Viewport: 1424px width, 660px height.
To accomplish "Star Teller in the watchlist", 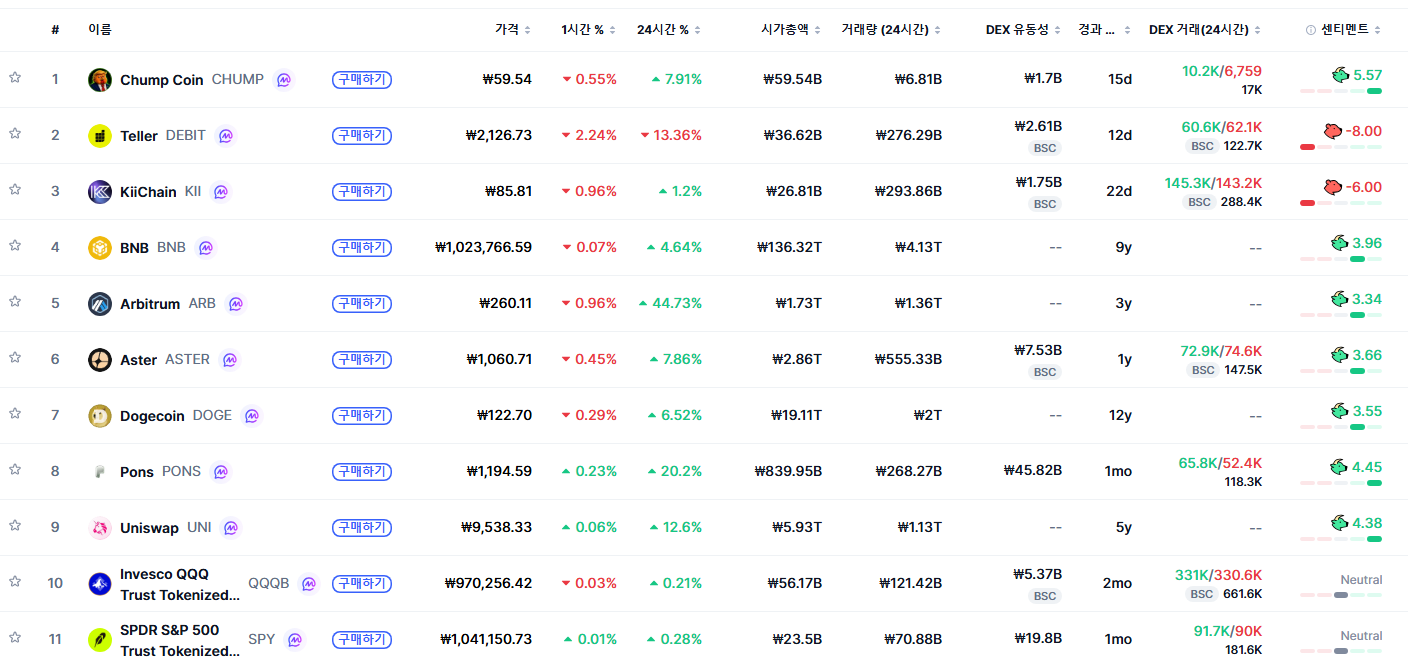I will pyautogui.click(x=15, y=134).
